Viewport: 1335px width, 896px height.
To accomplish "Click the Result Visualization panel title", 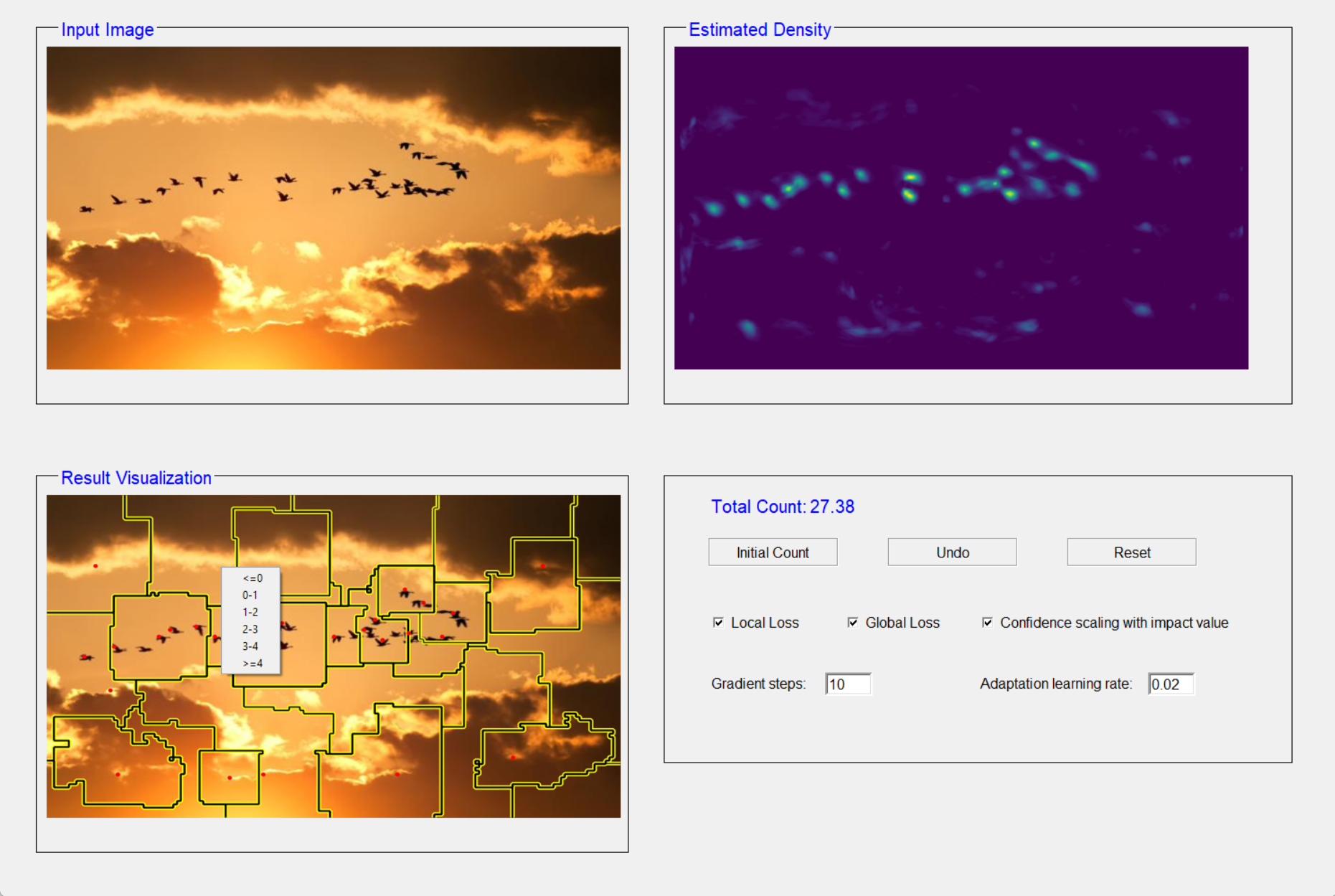I will tap(136, 478).
